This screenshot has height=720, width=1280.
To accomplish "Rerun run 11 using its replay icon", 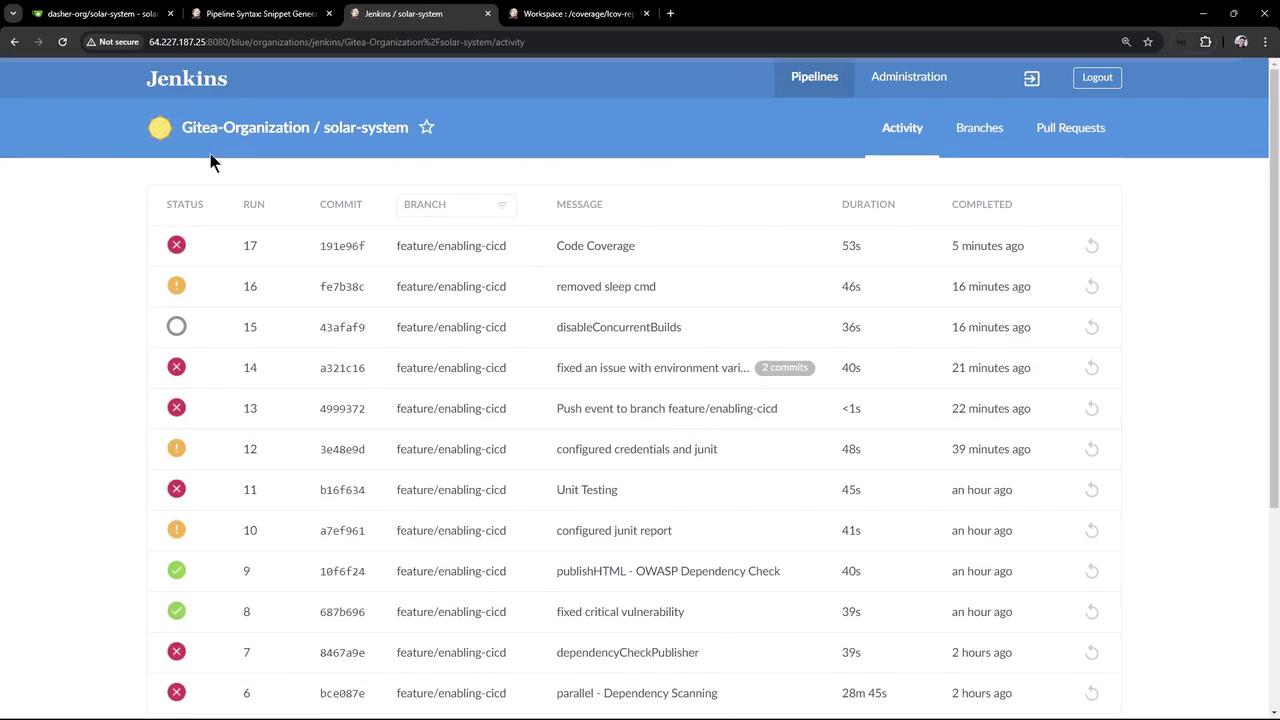I will [x=1092, y=490].
